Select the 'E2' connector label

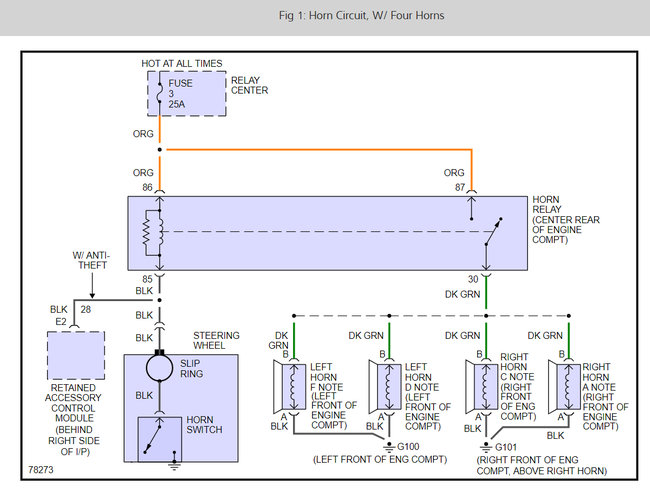click(x=61, y=322)
